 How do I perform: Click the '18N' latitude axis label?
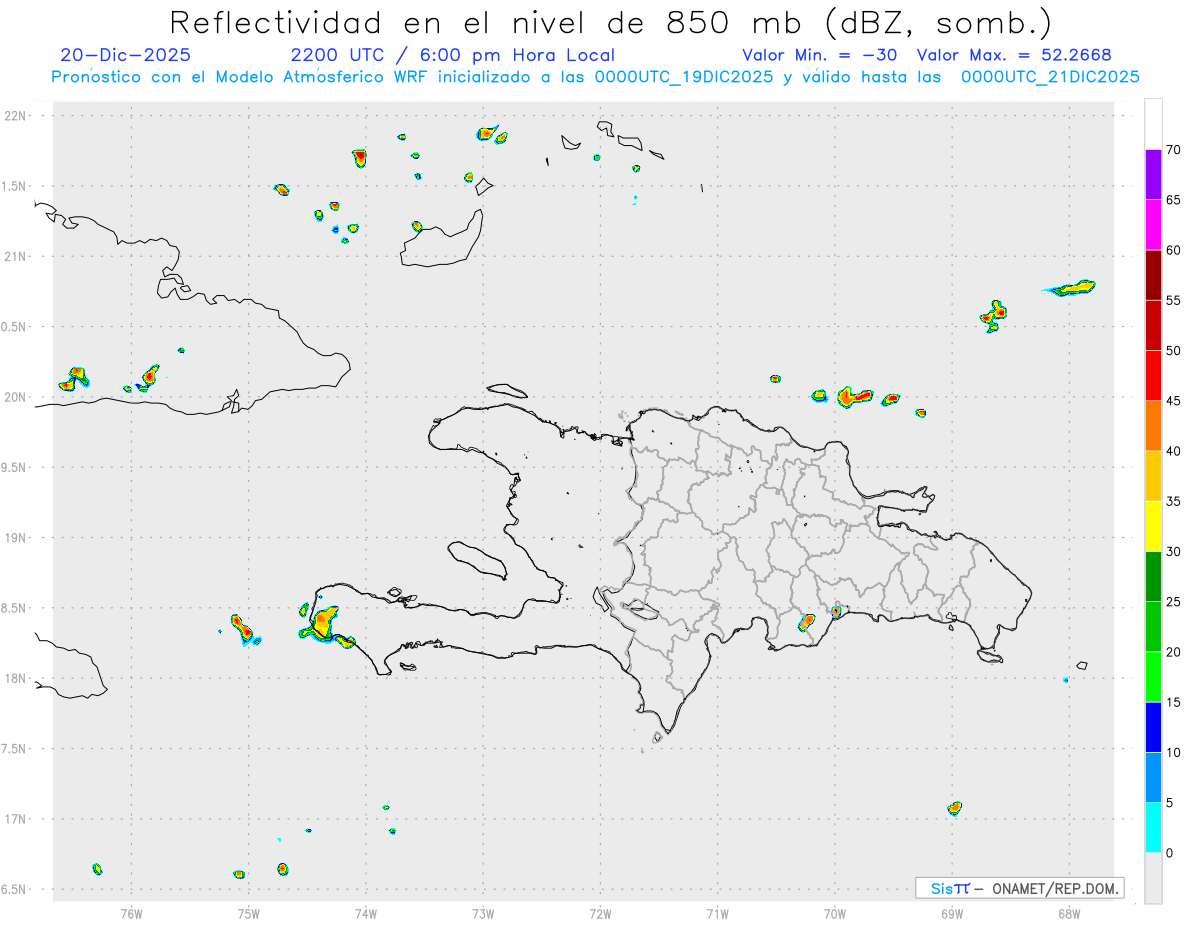(x=17, y=678)
